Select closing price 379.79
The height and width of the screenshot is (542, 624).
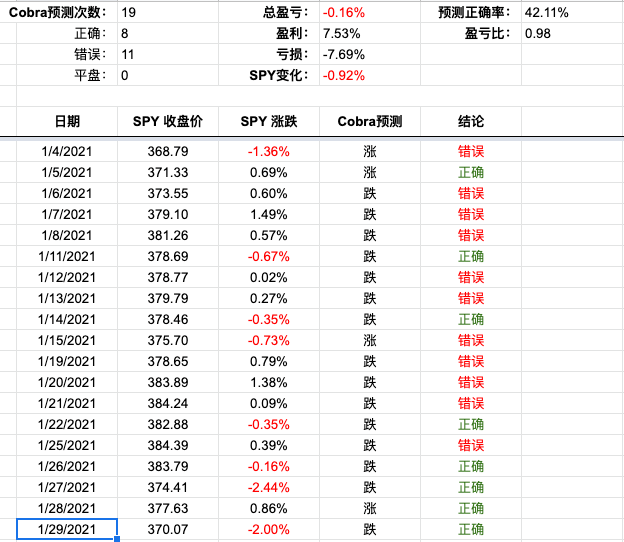(x=168, y=298)
